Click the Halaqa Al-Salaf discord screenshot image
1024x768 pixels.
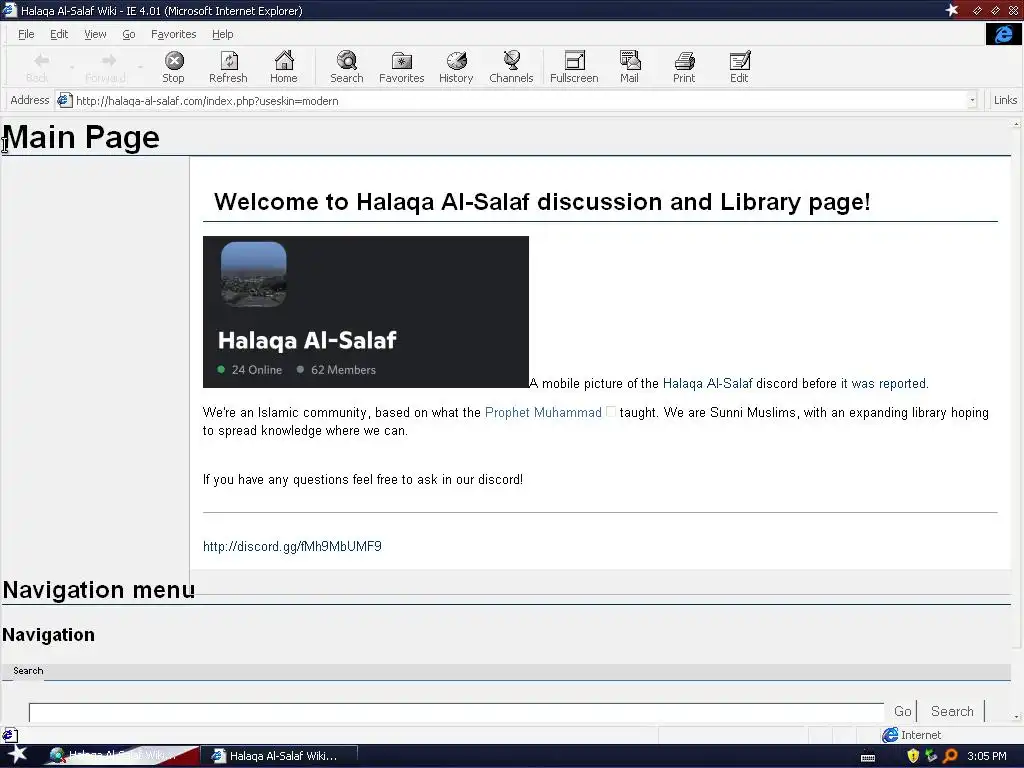pos(366,312)
